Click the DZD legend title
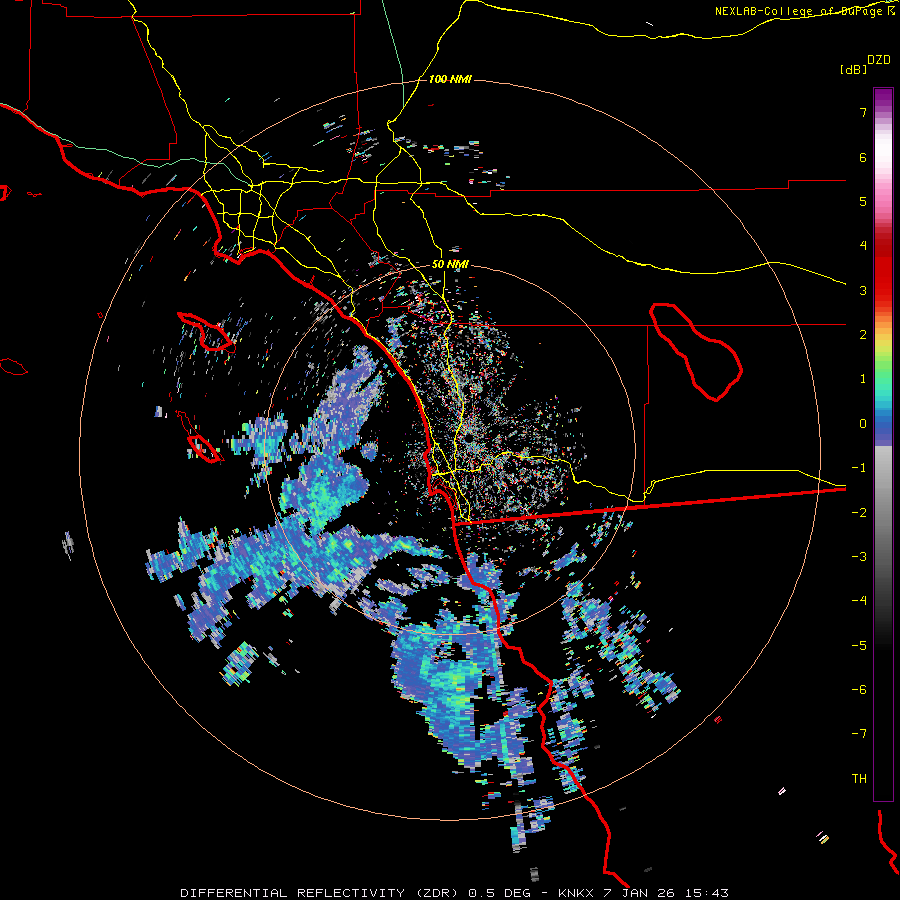This screenshot has width=900, height=900. [879, 60]
